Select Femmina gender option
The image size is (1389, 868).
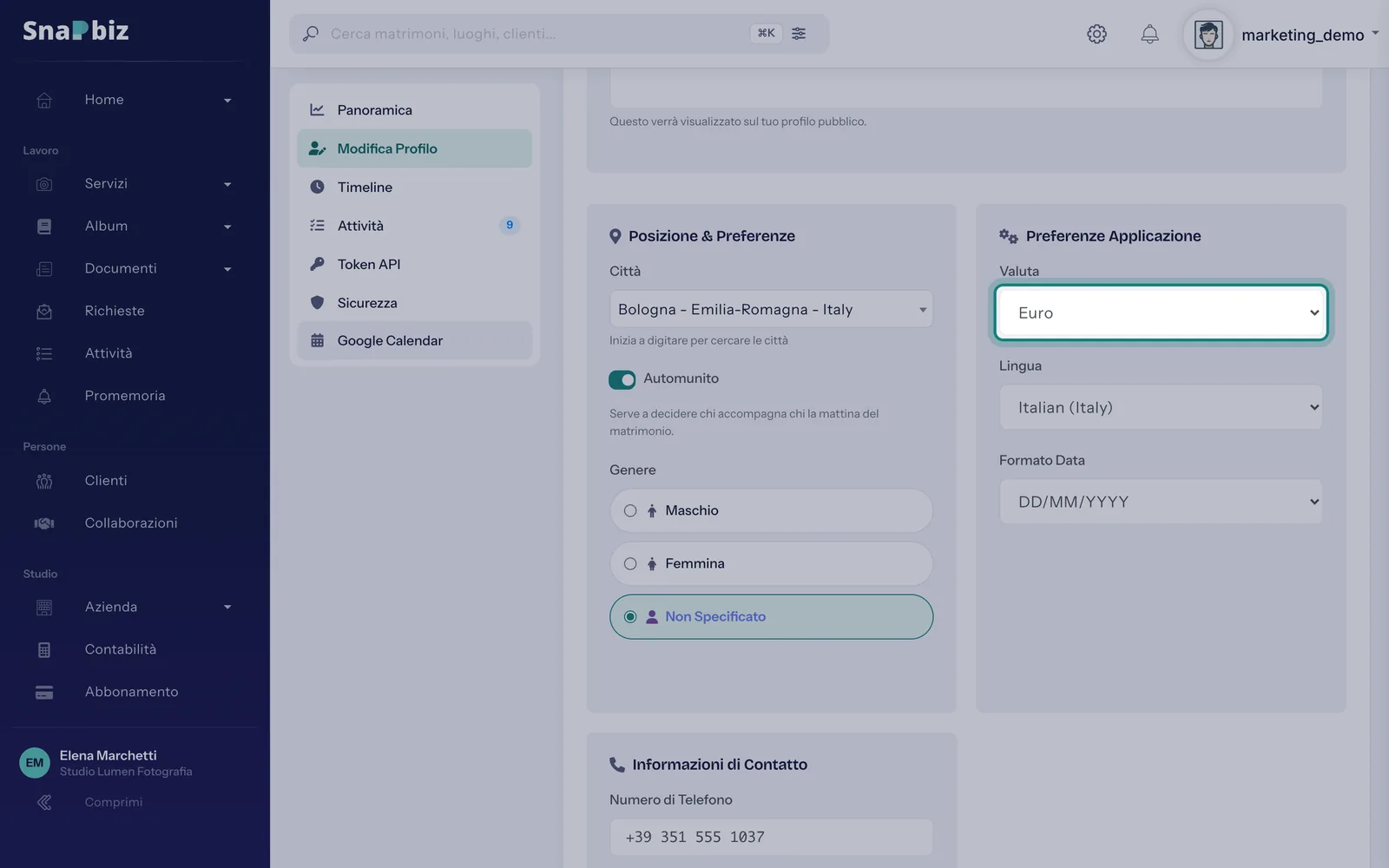click(771, 563)
